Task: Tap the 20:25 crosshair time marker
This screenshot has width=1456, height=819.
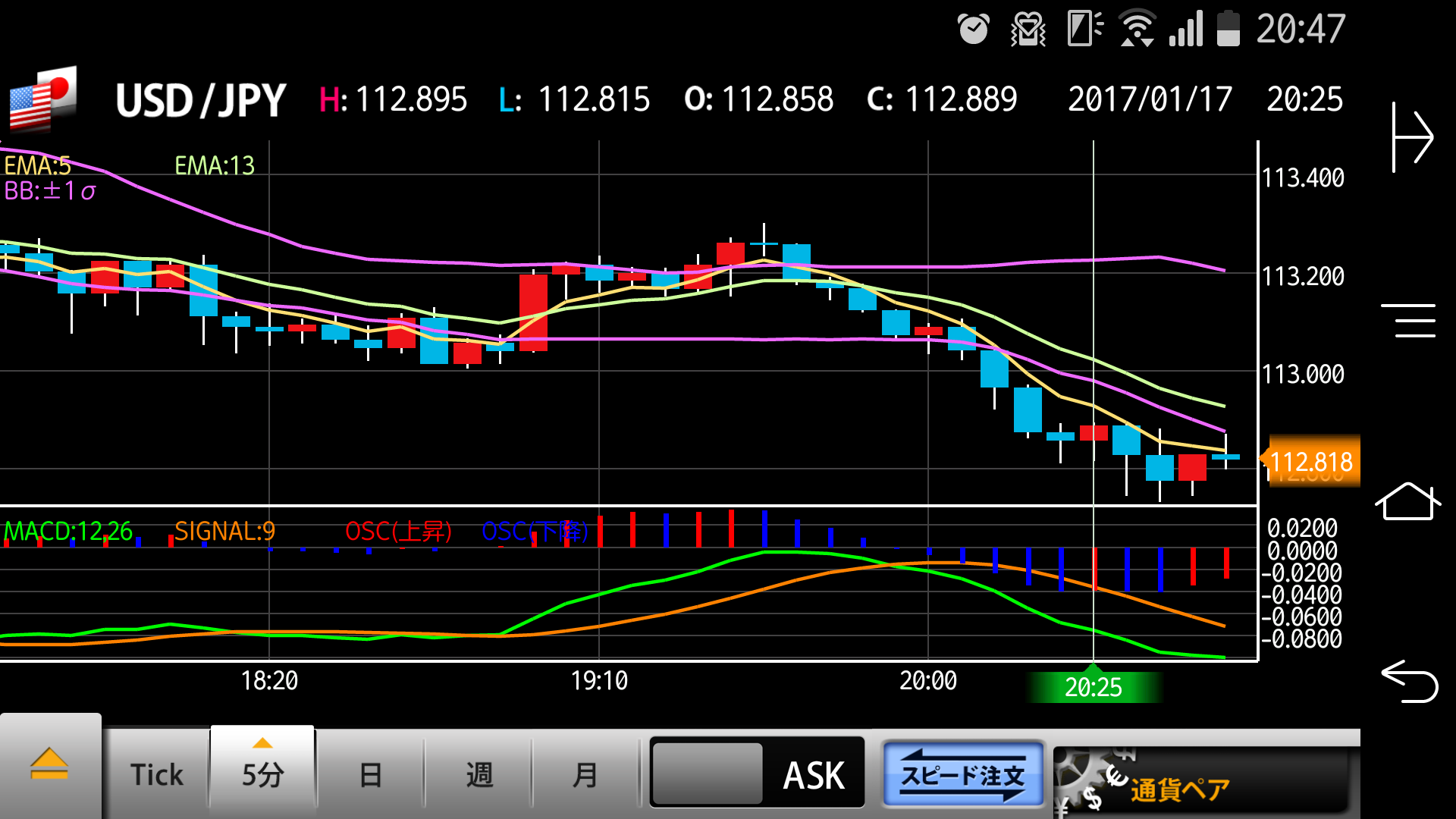Action: pos(1093,686)
